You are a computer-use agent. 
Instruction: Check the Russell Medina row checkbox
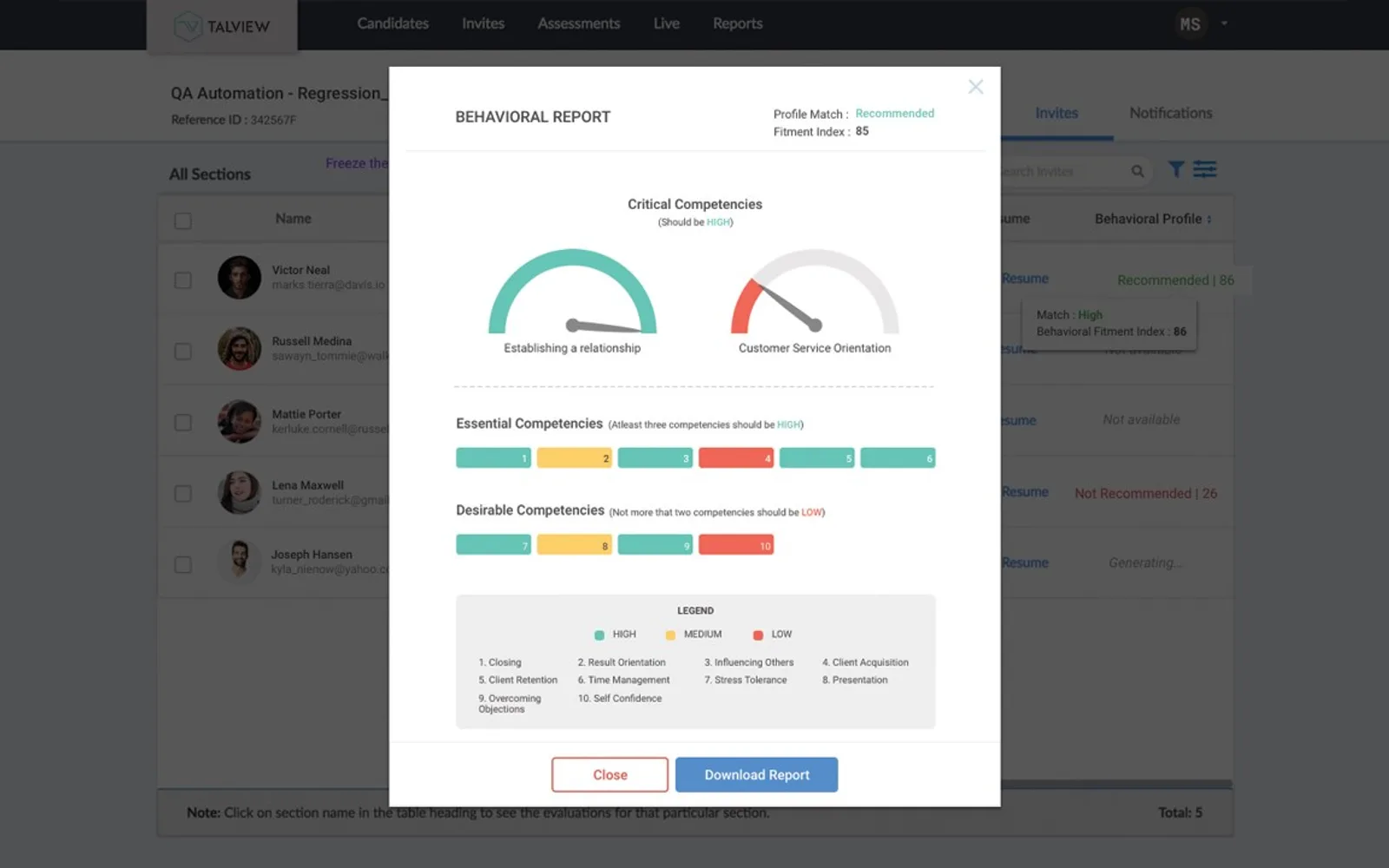pyautogui.click(x=183, y=352)
